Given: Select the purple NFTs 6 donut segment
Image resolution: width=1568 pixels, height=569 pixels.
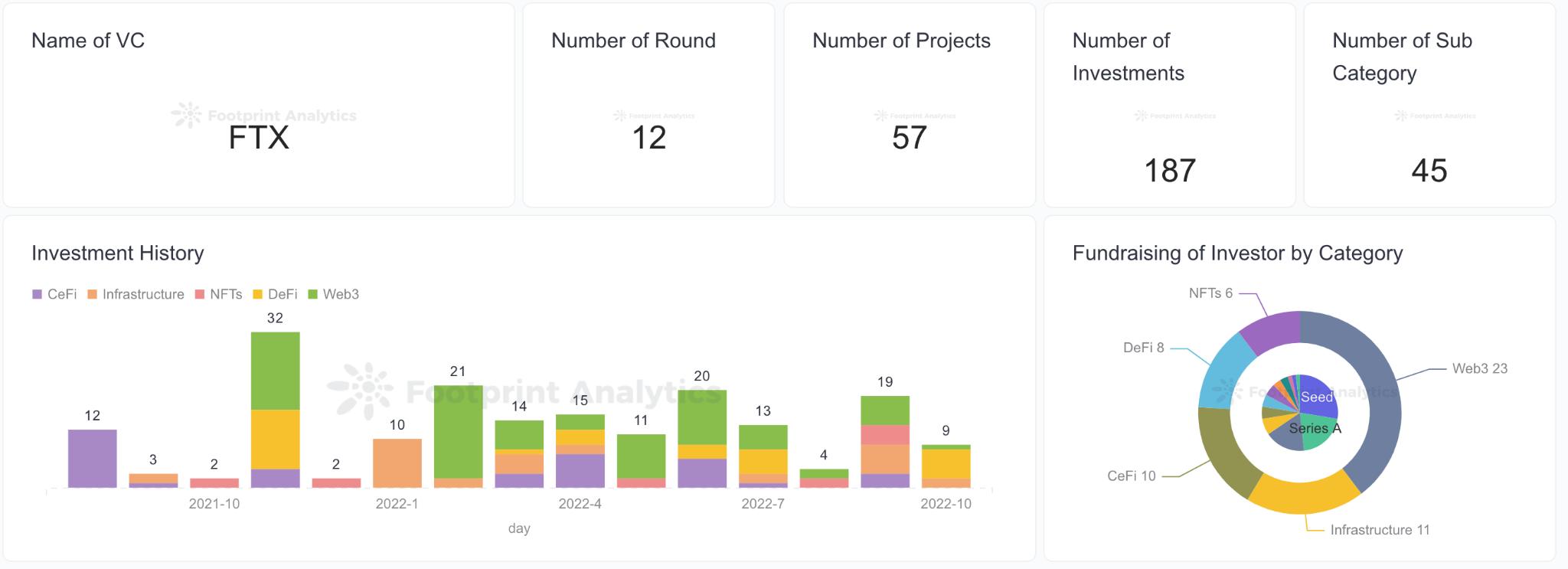Looking at the screenshot, I should (1272, 328).
